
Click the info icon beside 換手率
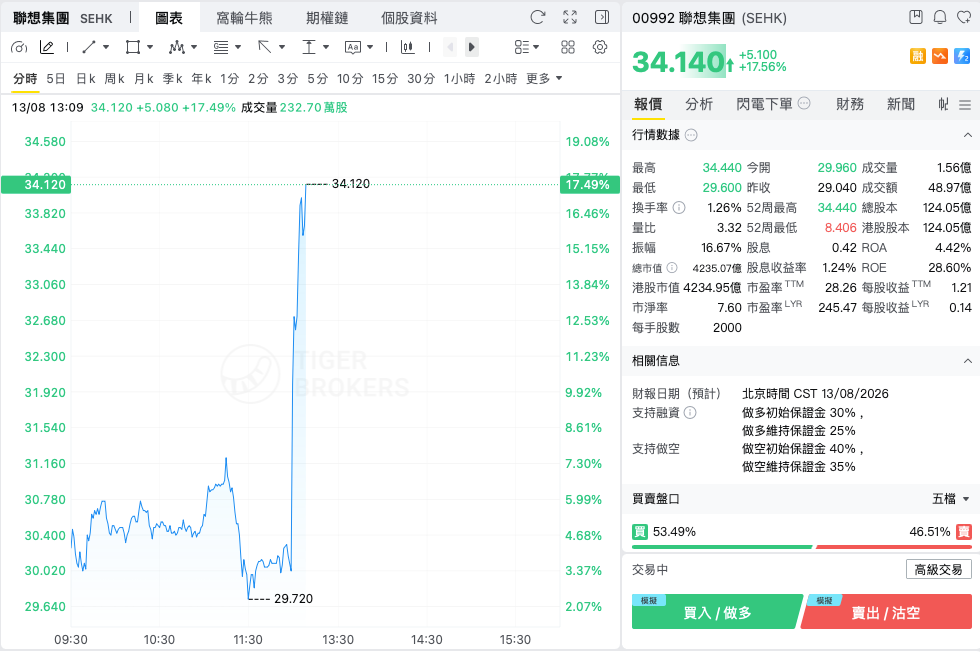pyautogui.click(x=679, y=208)
